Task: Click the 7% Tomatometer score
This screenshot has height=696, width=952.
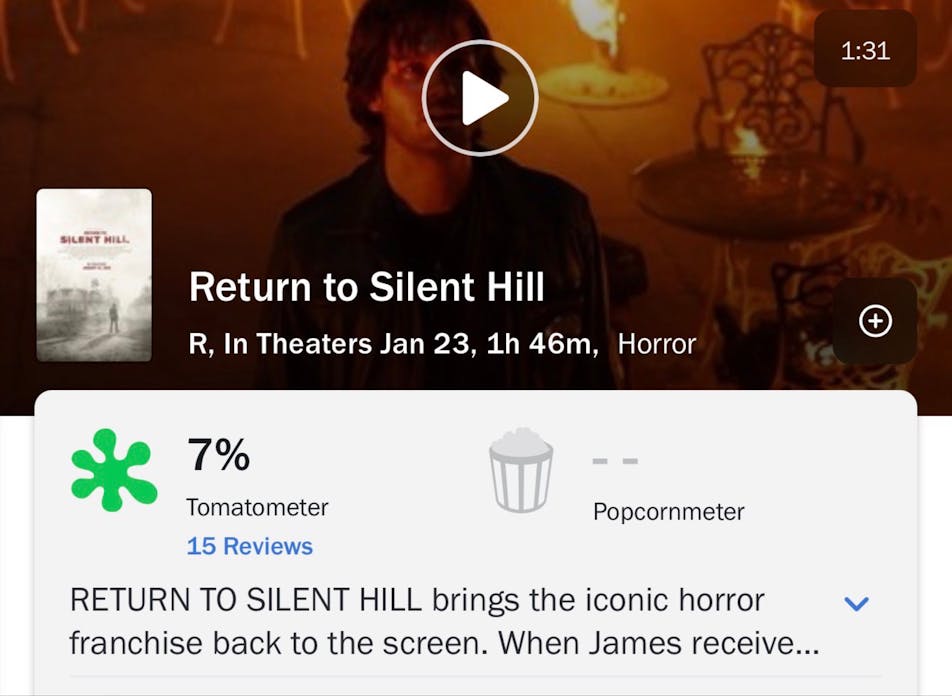Action: pyautogui.click(x=218, y=456)
